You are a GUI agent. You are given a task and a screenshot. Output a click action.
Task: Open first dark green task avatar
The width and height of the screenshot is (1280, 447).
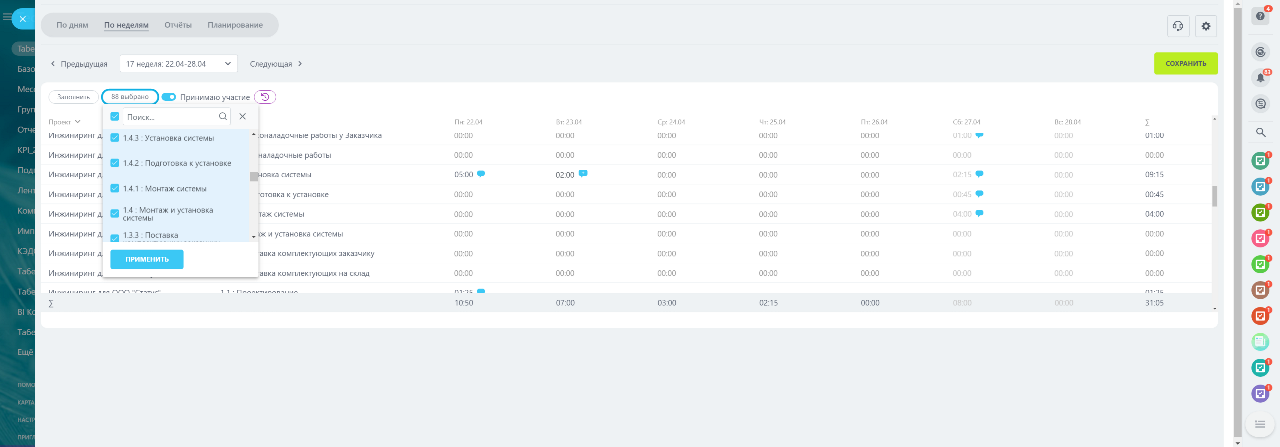1261,160
